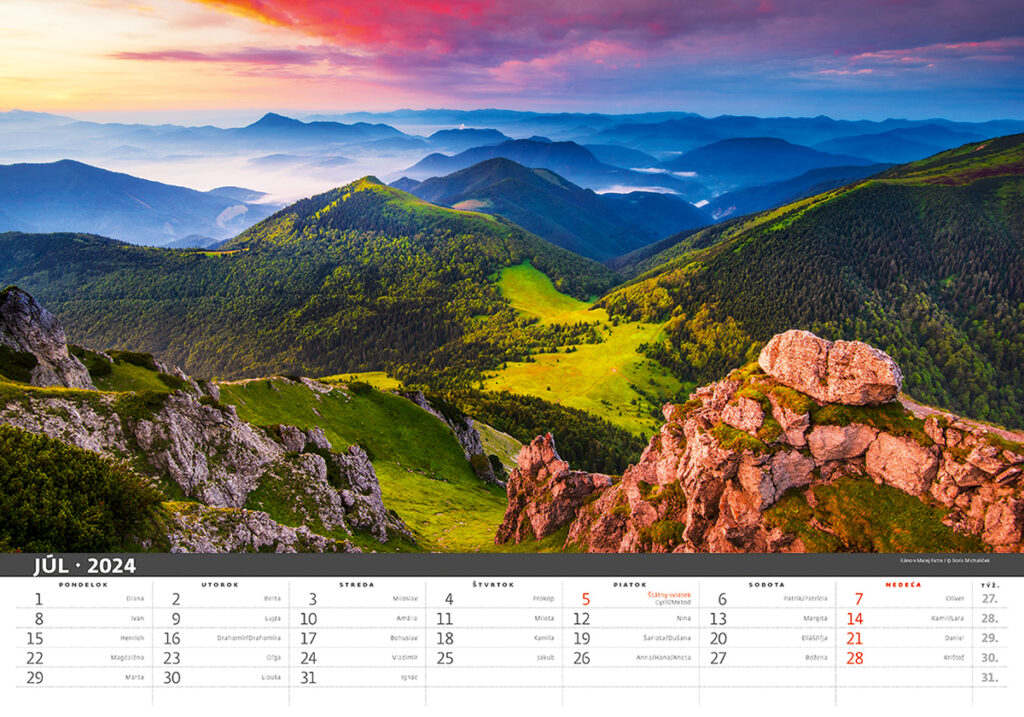
Task: Choose Saturday the 13th
Action: [x=718, y=619]
